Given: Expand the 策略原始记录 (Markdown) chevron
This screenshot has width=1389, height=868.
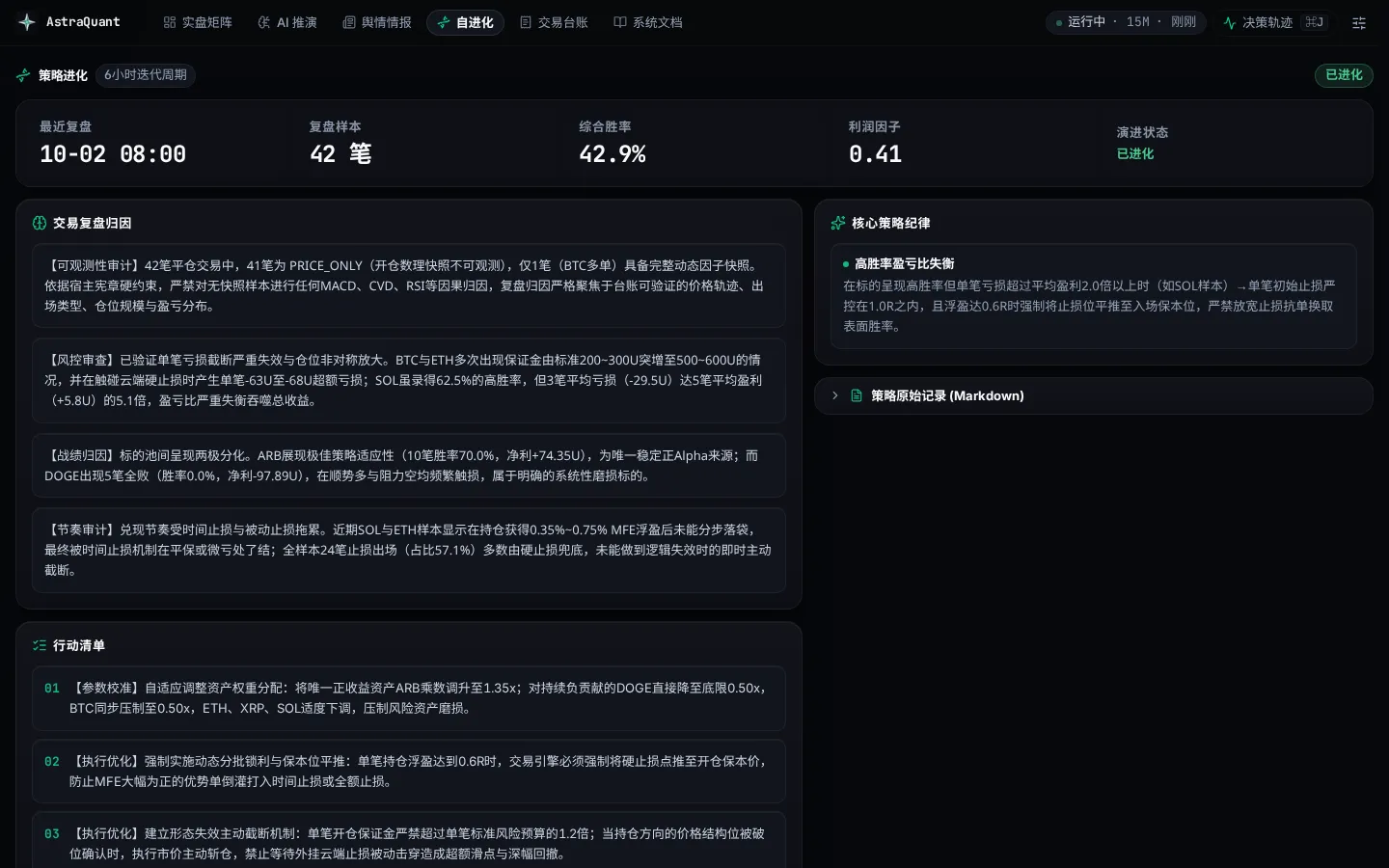Looking at the screenshot, I should click(x=835, y=395).
